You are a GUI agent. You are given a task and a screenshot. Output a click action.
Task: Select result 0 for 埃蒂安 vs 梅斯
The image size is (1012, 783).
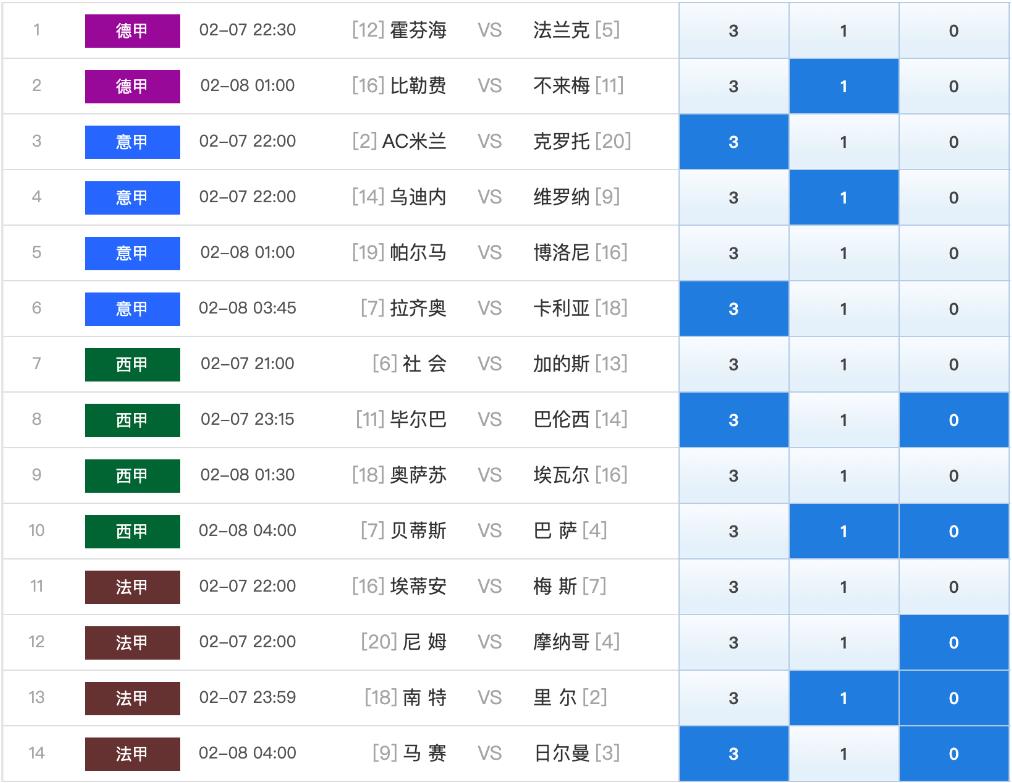coord(954,587)
